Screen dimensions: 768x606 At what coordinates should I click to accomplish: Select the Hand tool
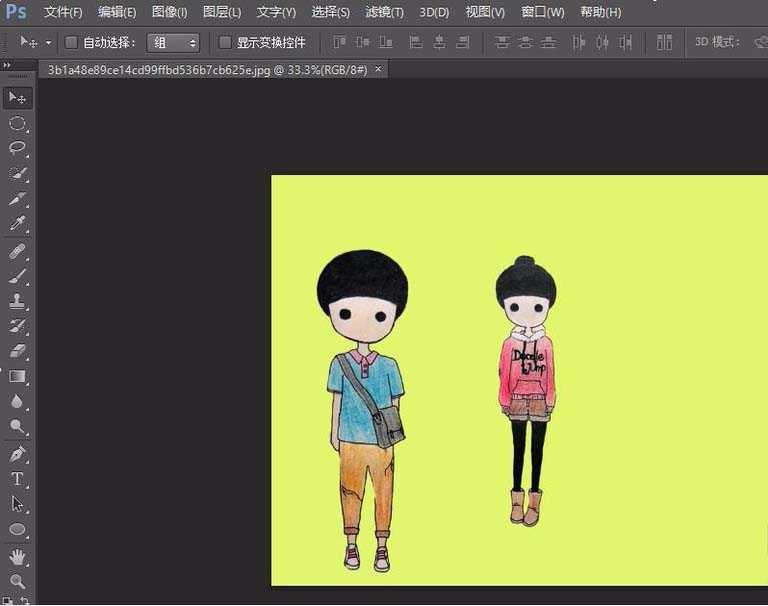18,556
